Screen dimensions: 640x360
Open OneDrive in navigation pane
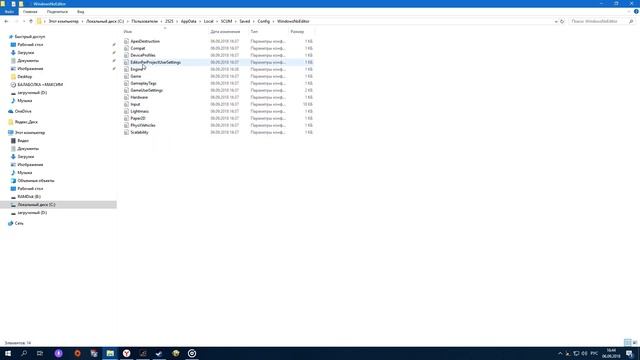click(x=23, y=111)
